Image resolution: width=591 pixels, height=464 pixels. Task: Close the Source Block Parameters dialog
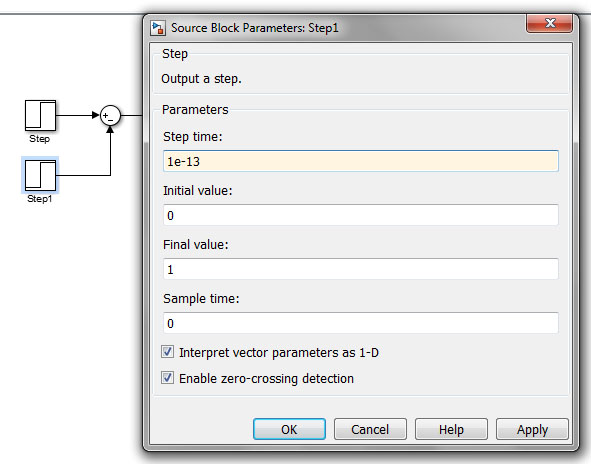[x=550, y=23]
